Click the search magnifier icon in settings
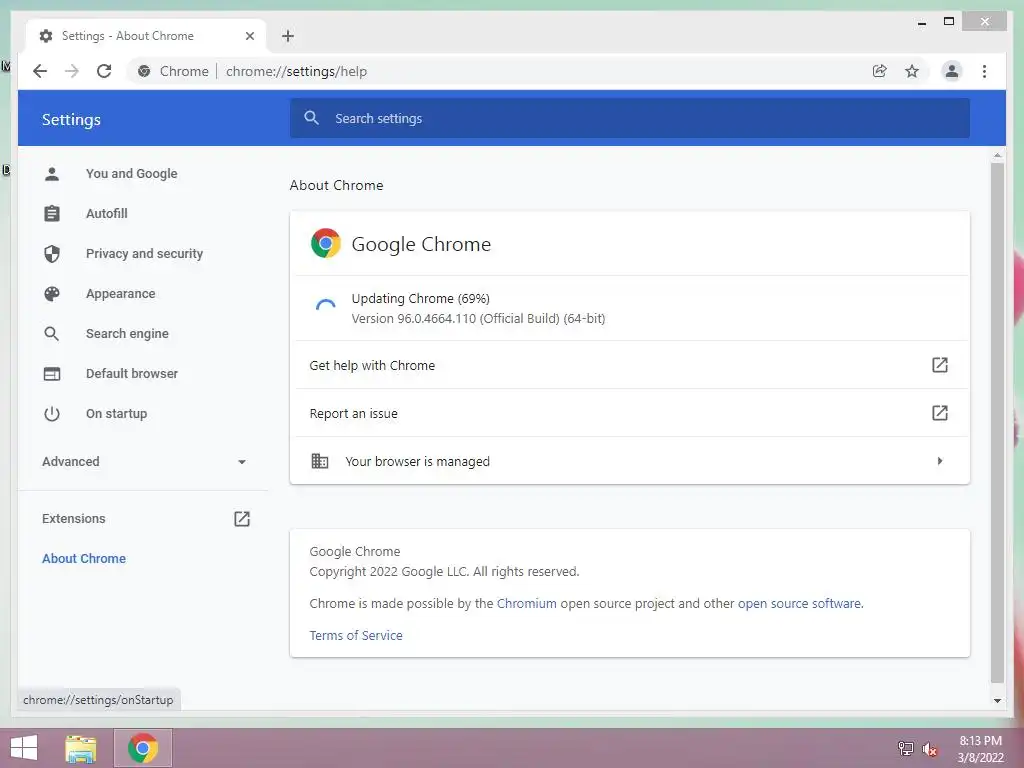Viewport: 1024px width, 768px height. pos(312,118)
